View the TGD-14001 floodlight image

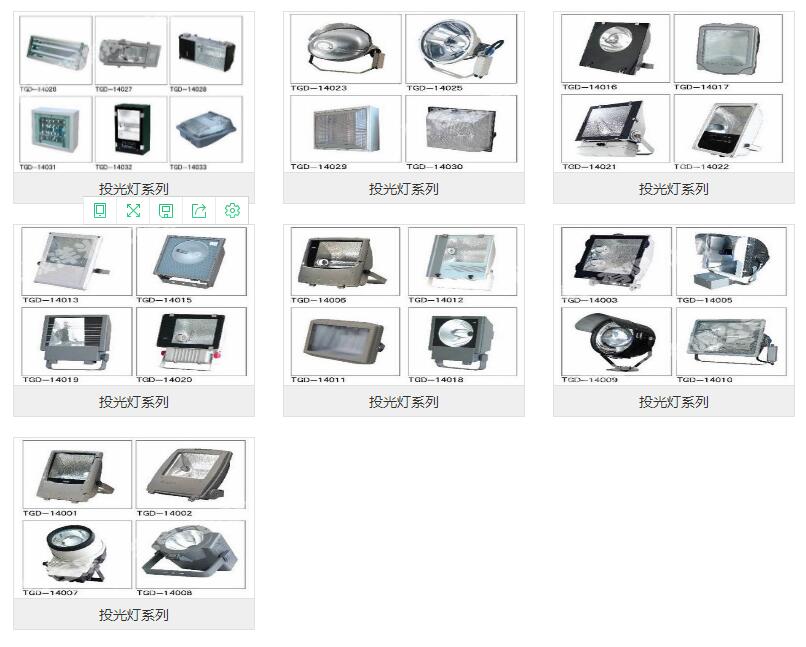tap(77, 474)
